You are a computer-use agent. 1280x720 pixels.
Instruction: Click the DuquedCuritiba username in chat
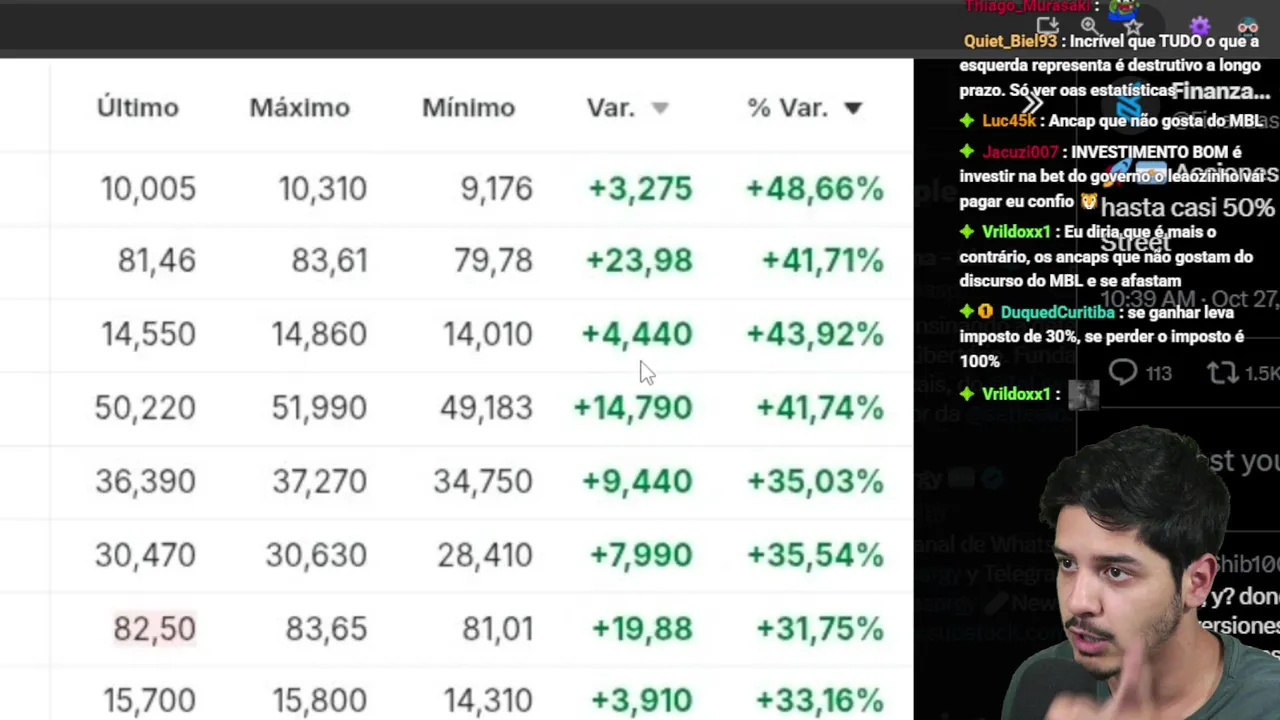[x=1057, y=313]
